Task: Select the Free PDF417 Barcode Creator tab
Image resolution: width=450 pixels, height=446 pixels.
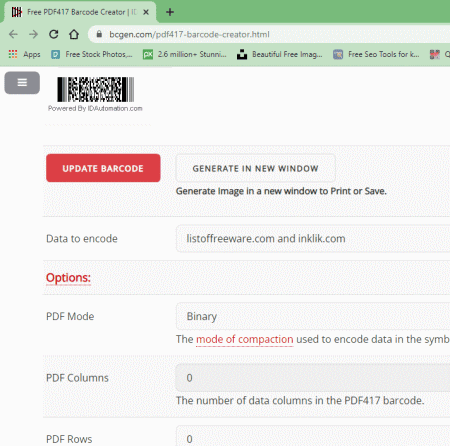Action: [x=80, y=12]
